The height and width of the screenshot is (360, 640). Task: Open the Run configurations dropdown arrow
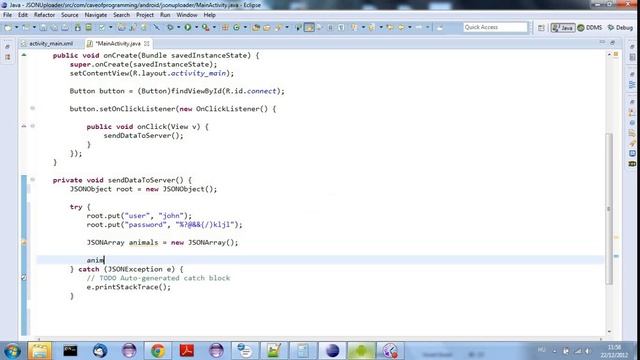[196, 27]
